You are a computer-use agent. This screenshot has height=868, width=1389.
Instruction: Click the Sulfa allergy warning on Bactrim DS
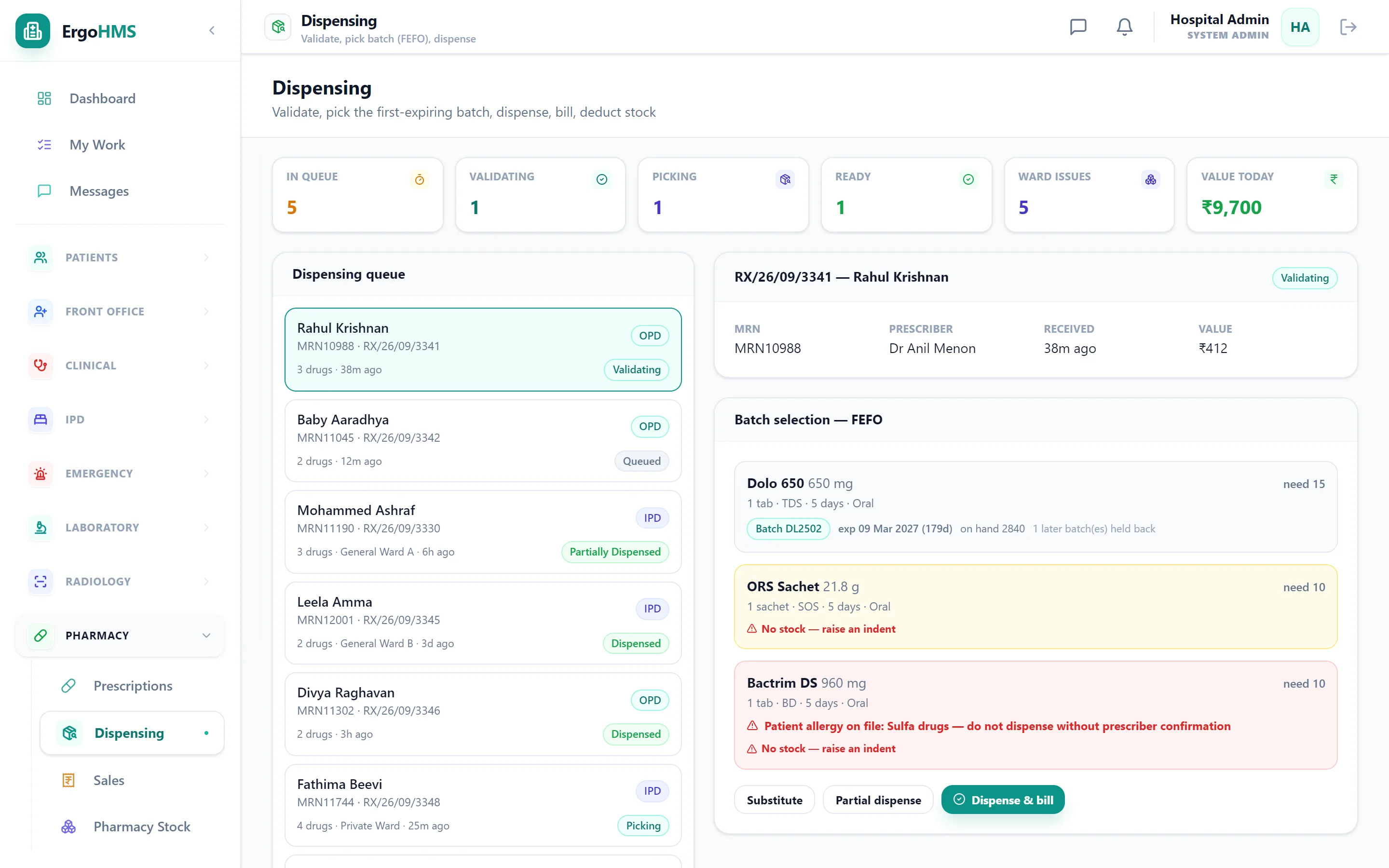988,726
